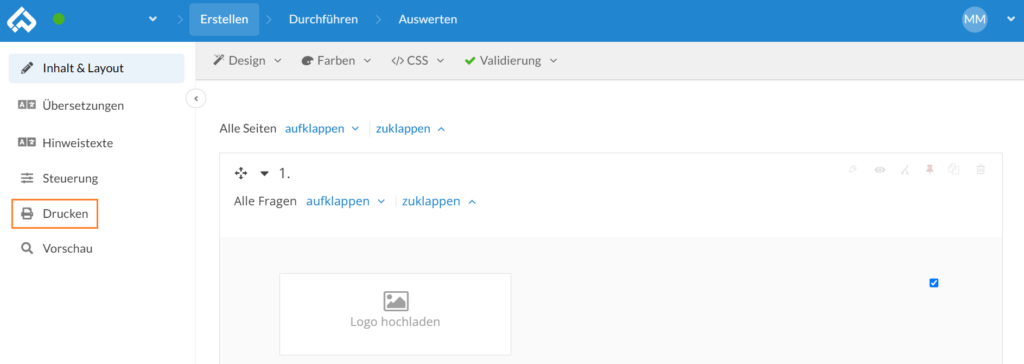Click the move handle icon of page 1
Image resolution: width=1024 pixels, height=364 pixels.
[240, 173]
